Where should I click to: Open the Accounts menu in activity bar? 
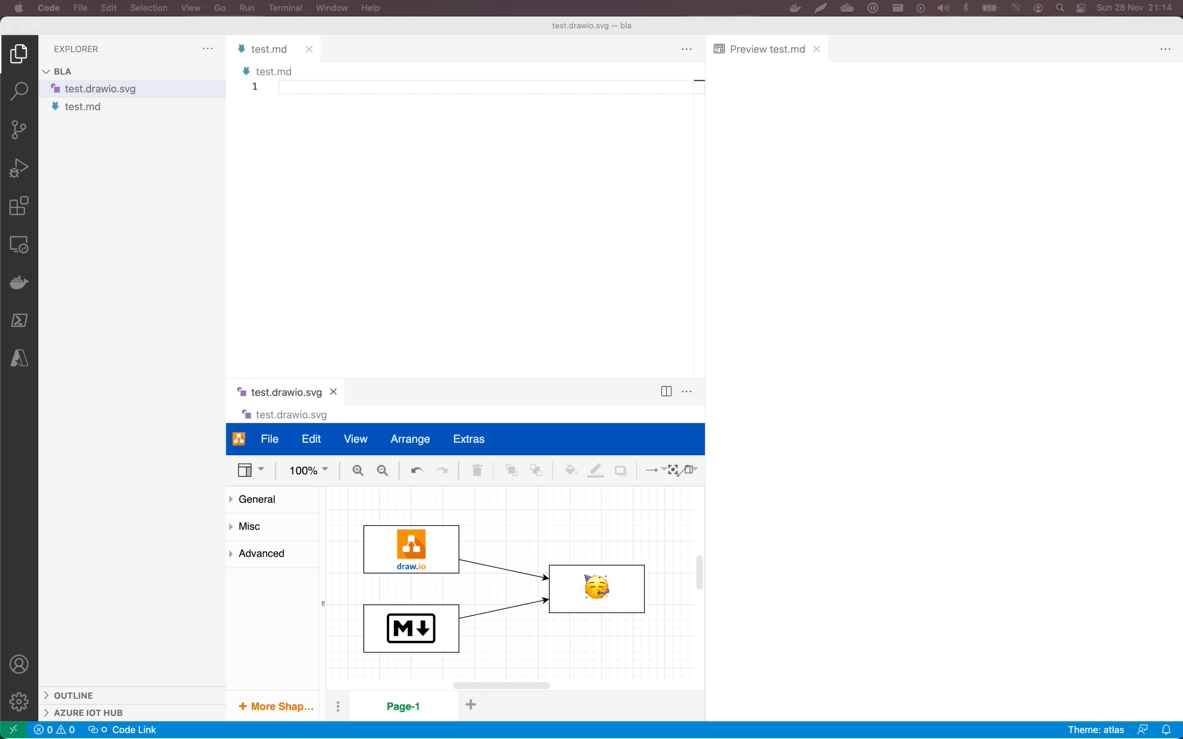(x=19, y=664)
